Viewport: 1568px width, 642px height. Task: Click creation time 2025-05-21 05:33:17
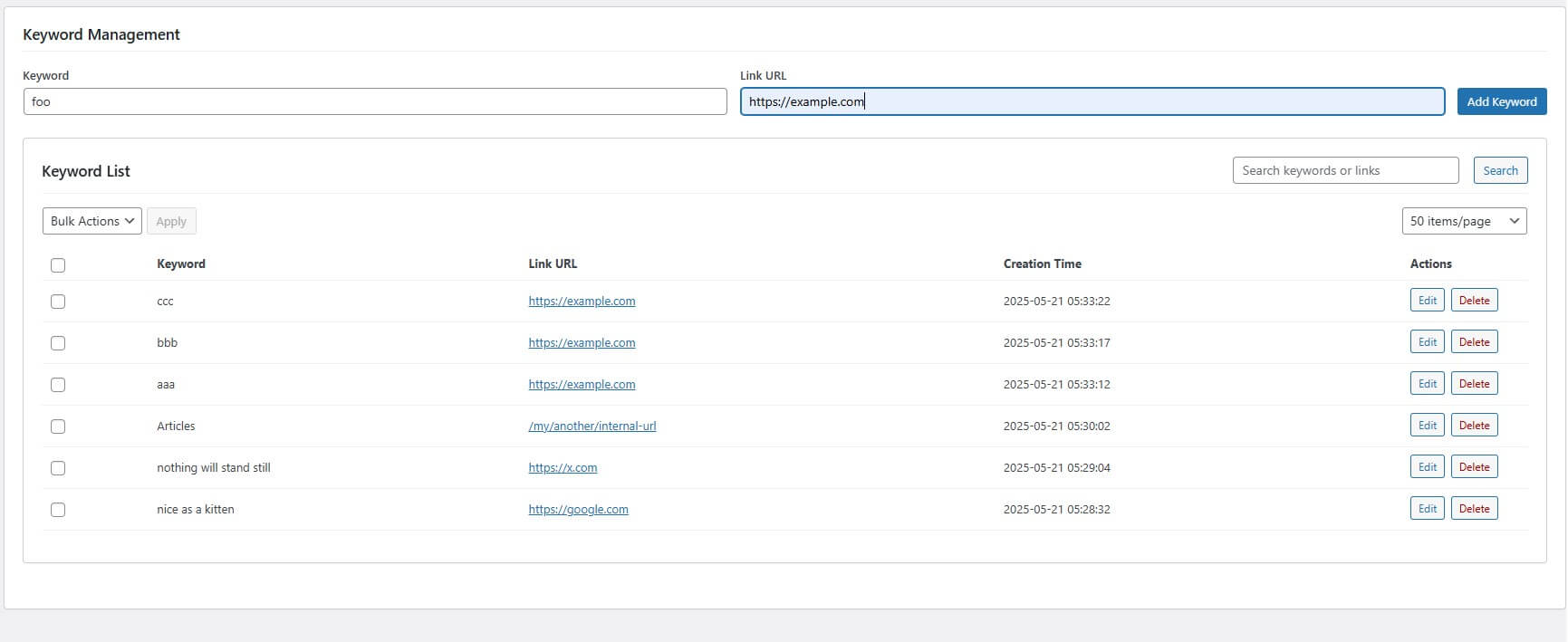(x=1057, y=343)
